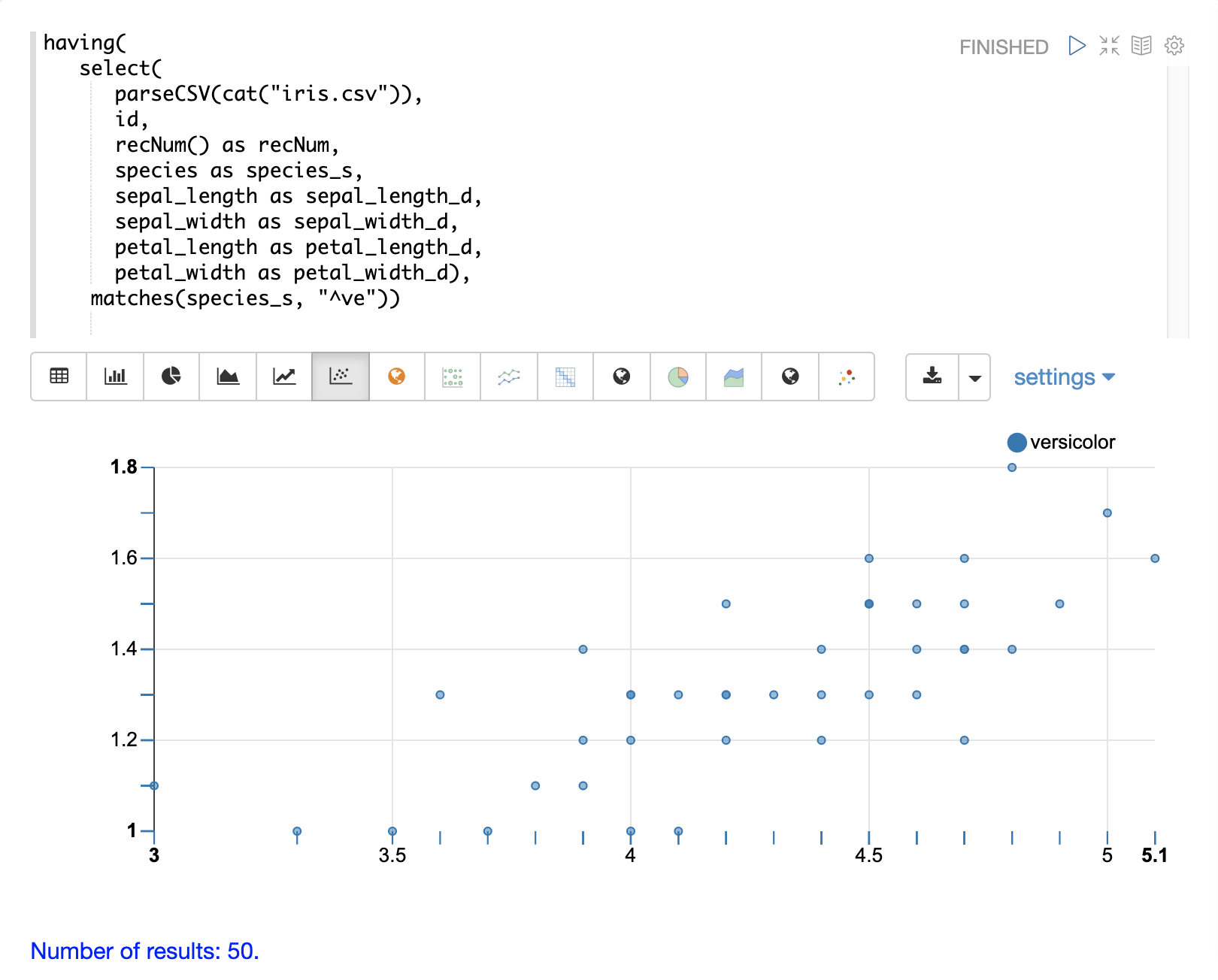1218x980 pixels.
Task: Download the data as file
Action: 932,377
